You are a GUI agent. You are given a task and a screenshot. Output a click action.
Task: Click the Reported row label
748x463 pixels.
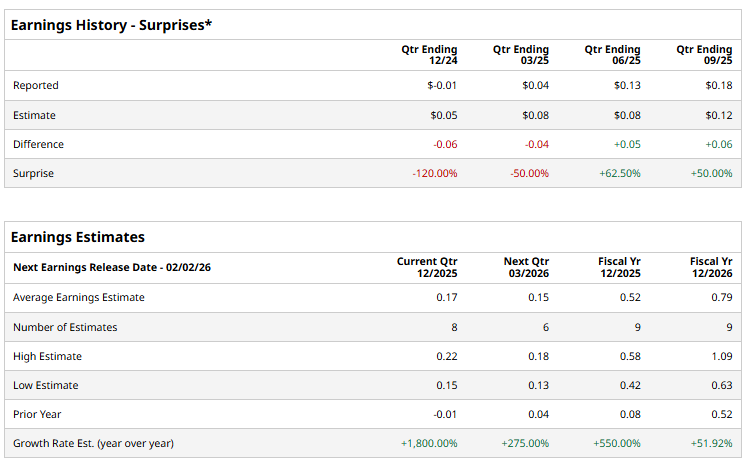(36, 86)
